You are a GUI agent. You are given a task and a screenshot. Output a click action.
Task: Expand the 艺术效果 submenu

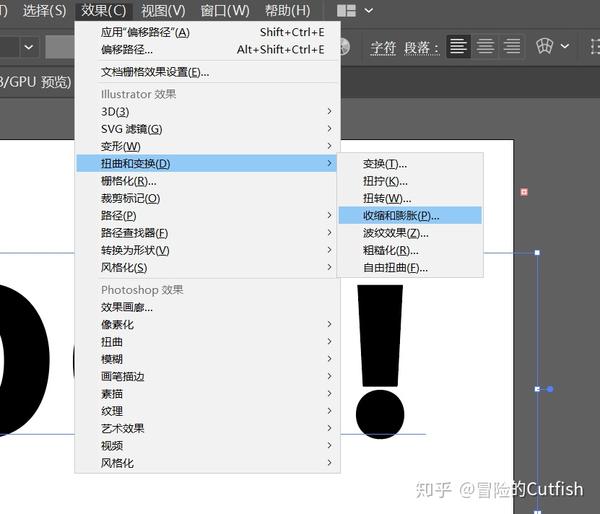(208, 428)
